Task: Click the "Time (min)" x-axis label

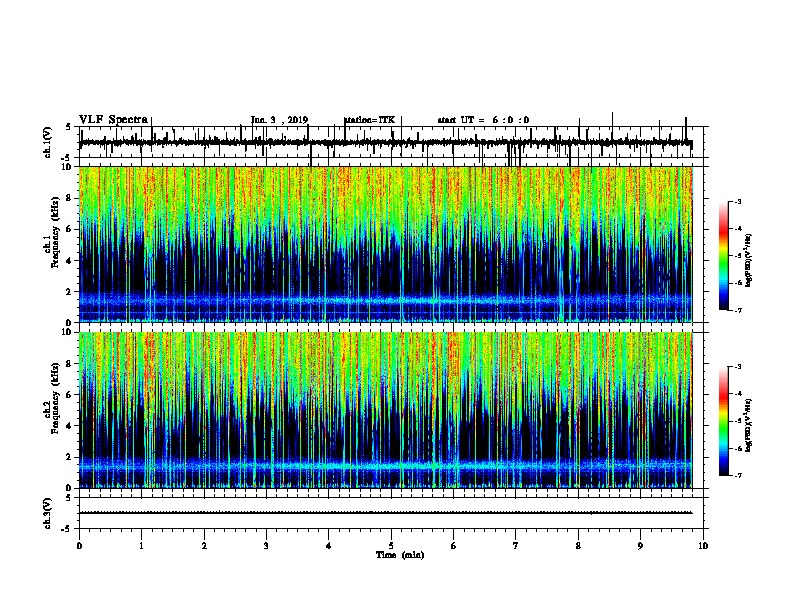Action: coord(400,555)
